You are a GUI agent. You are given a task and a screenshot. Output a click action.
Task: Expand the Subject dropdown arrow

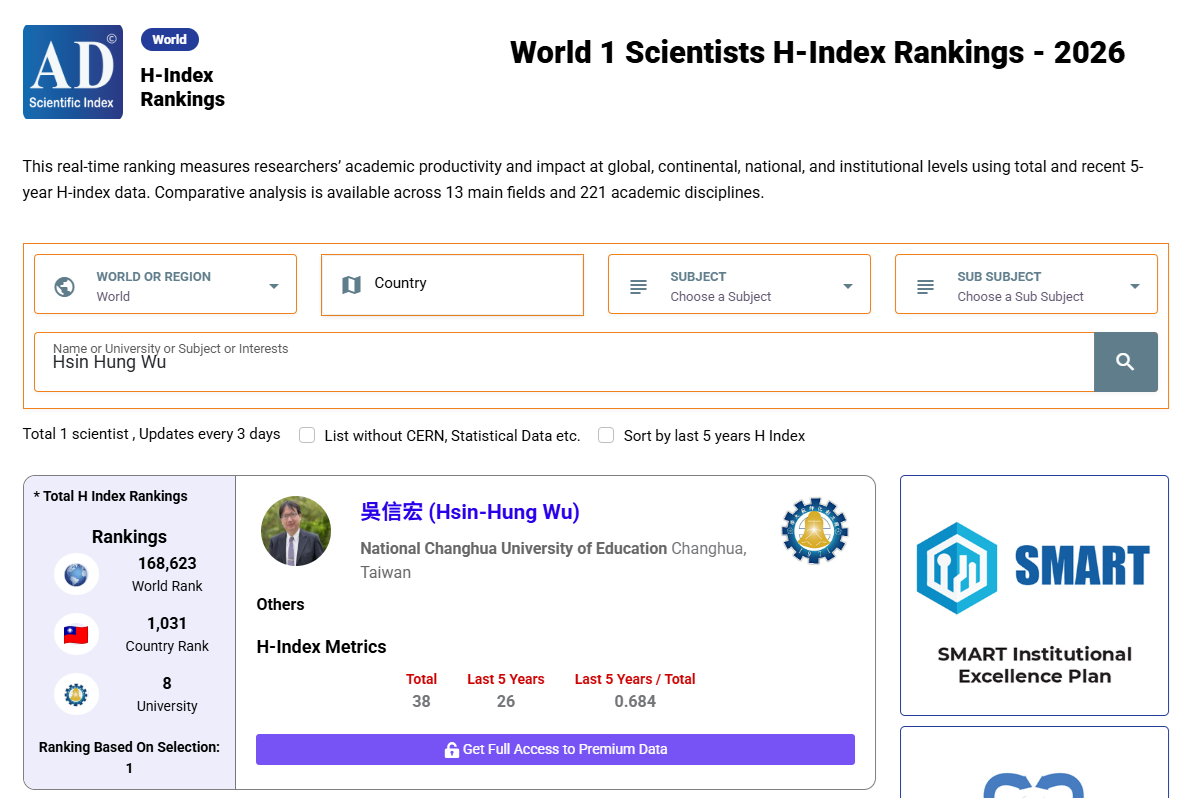[848, 286]
